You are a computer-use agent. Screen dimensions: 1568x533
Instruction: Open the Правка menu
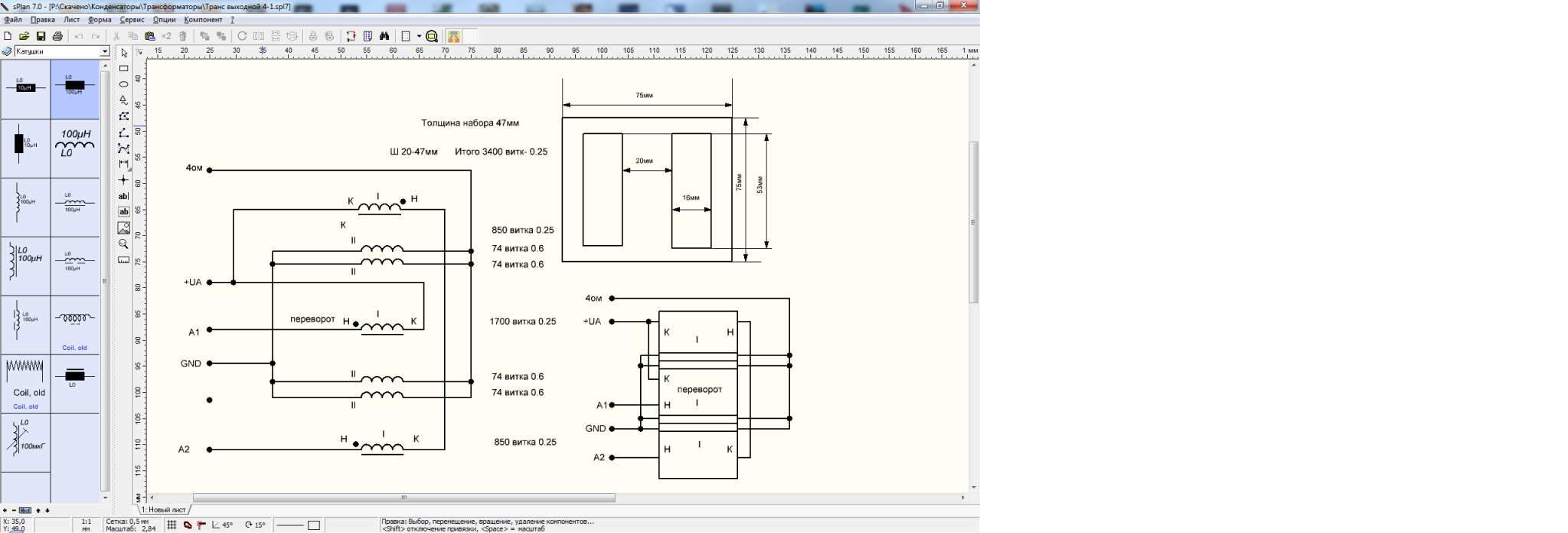tap(42, 20)
